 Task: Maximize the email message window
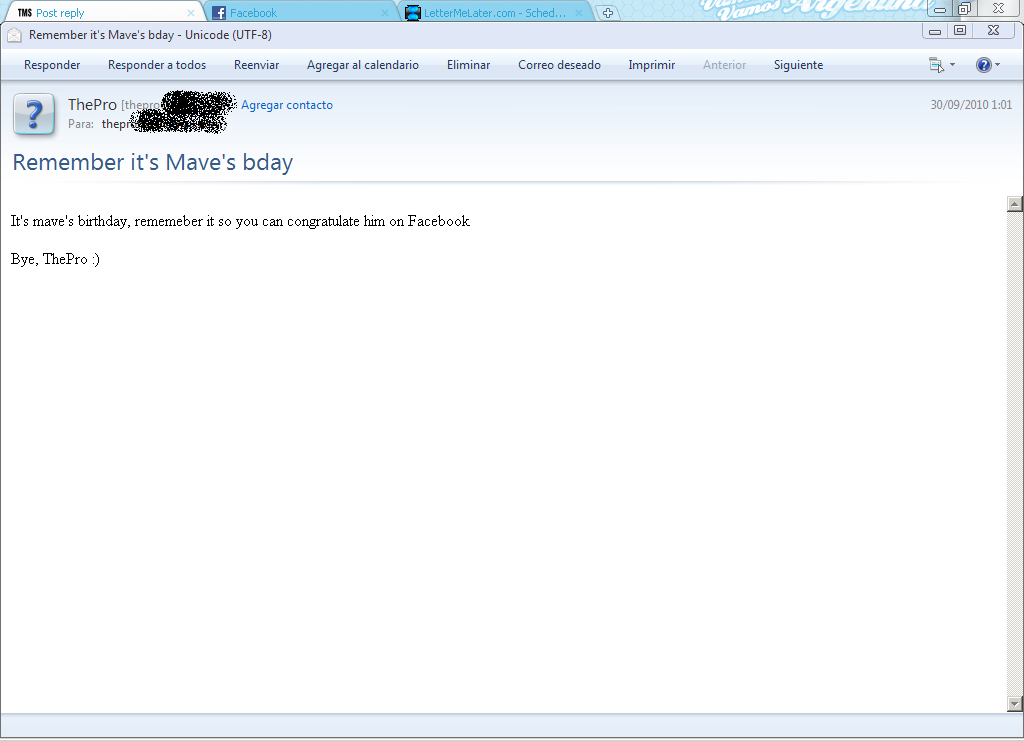[x=959, y=31]
